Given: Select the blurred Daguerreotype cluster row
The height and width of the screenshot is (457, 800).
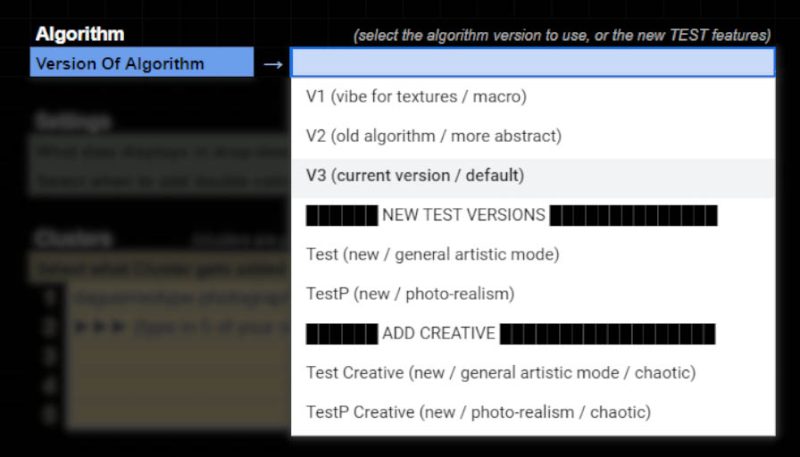Looking at the screenshot, I should click(x=179, y=298).
